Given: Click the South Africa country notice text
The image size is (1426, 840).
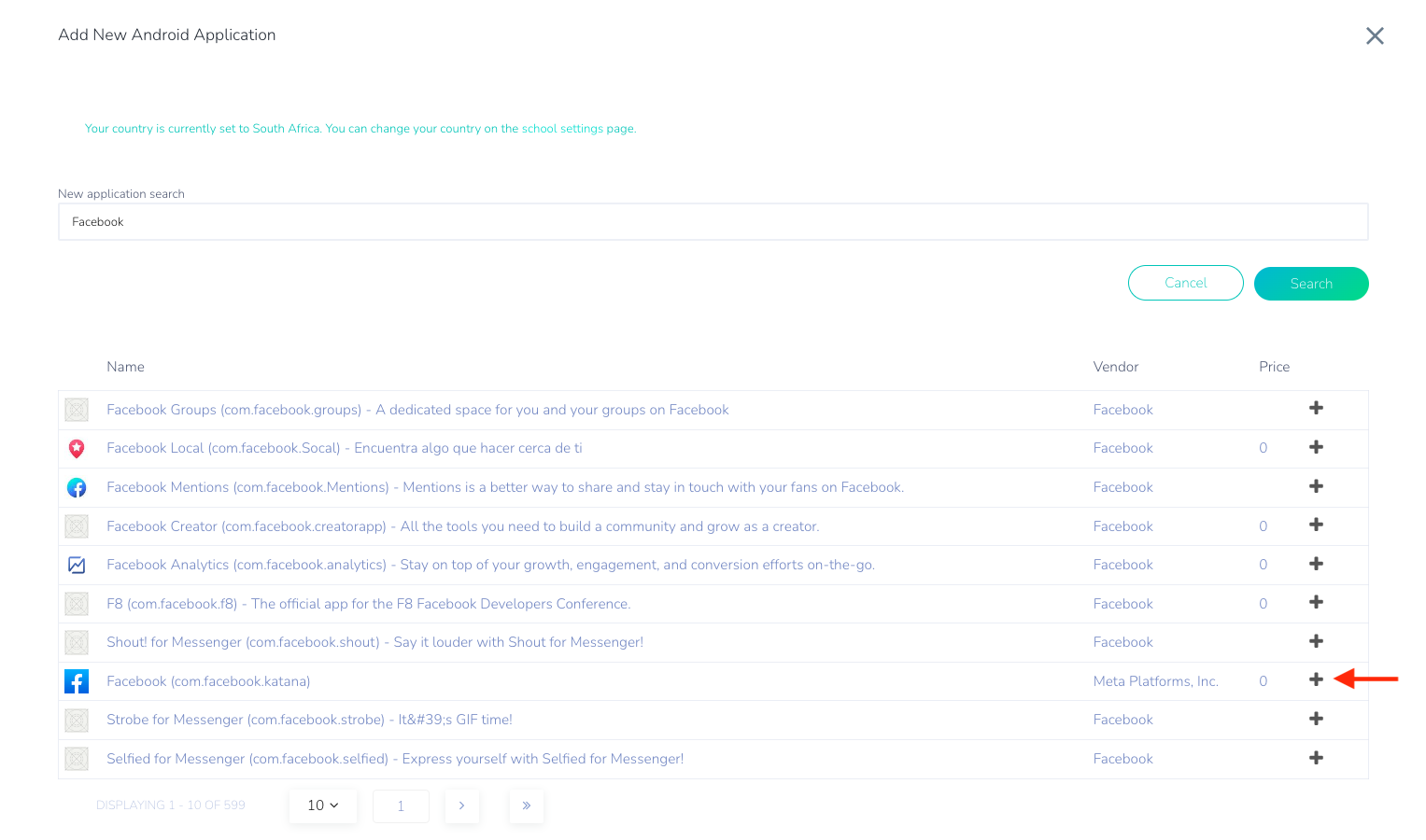Looking at the screenshot, I should pyautogui.click(x=360, y=129).
